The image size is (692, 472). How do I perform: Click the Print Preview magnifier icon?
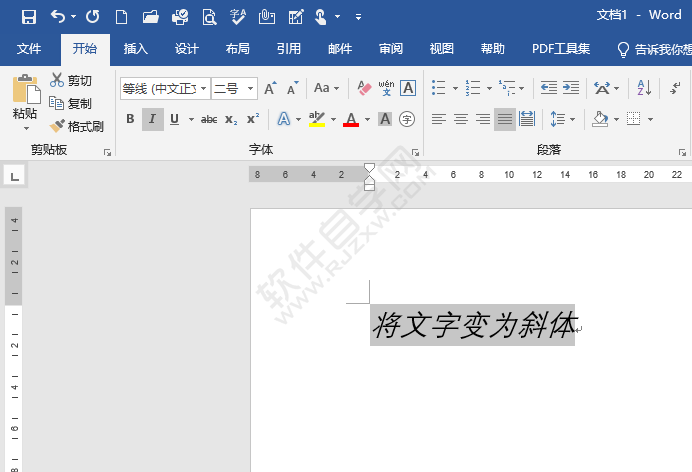[x=209, y=17]
